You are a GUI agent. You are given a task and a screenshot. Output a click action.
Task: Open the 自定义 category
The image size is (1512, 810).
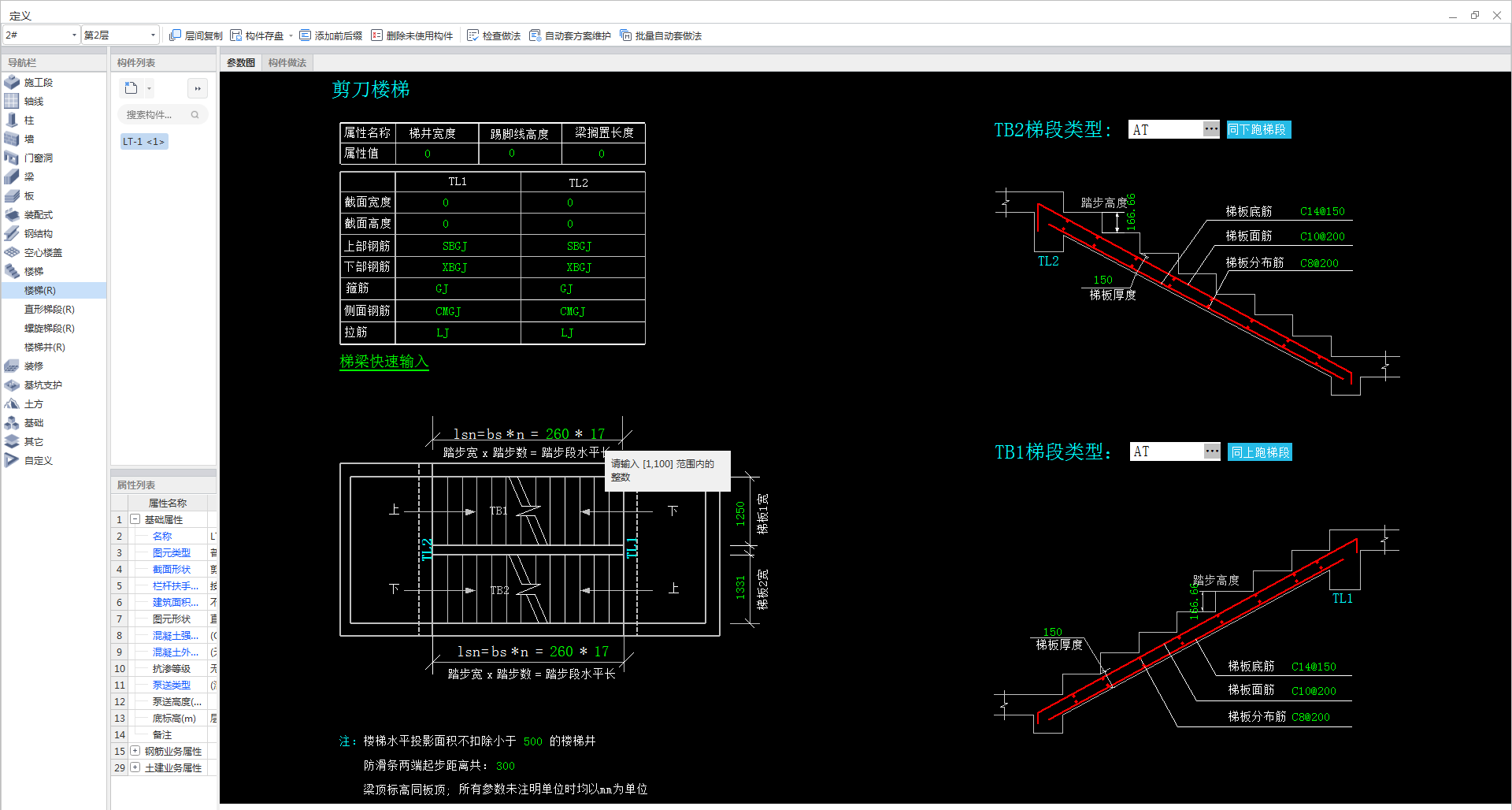(x=38, y=460)
